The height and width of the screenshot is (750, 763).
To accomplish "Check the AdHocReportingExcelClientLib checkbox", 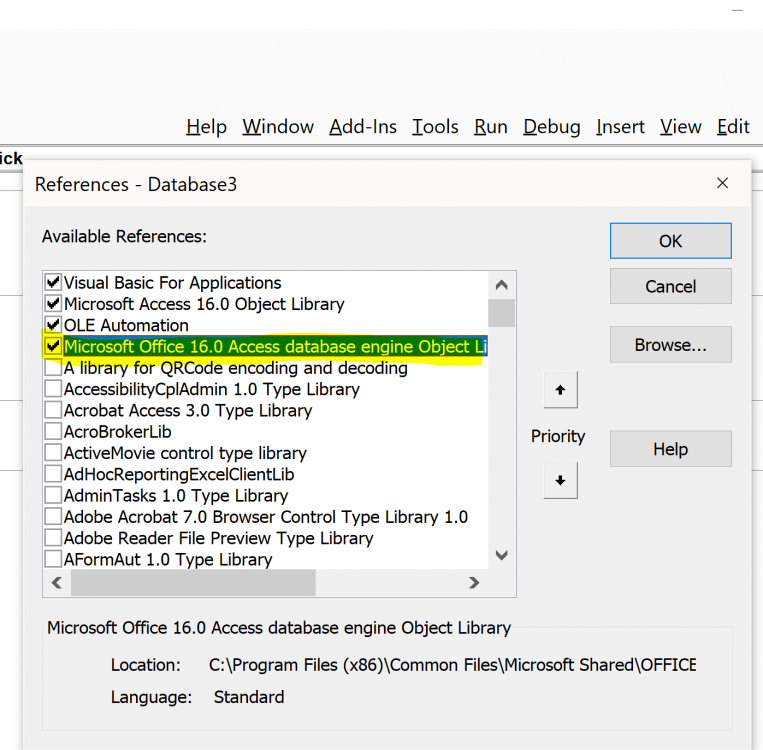I will (53, 474).
